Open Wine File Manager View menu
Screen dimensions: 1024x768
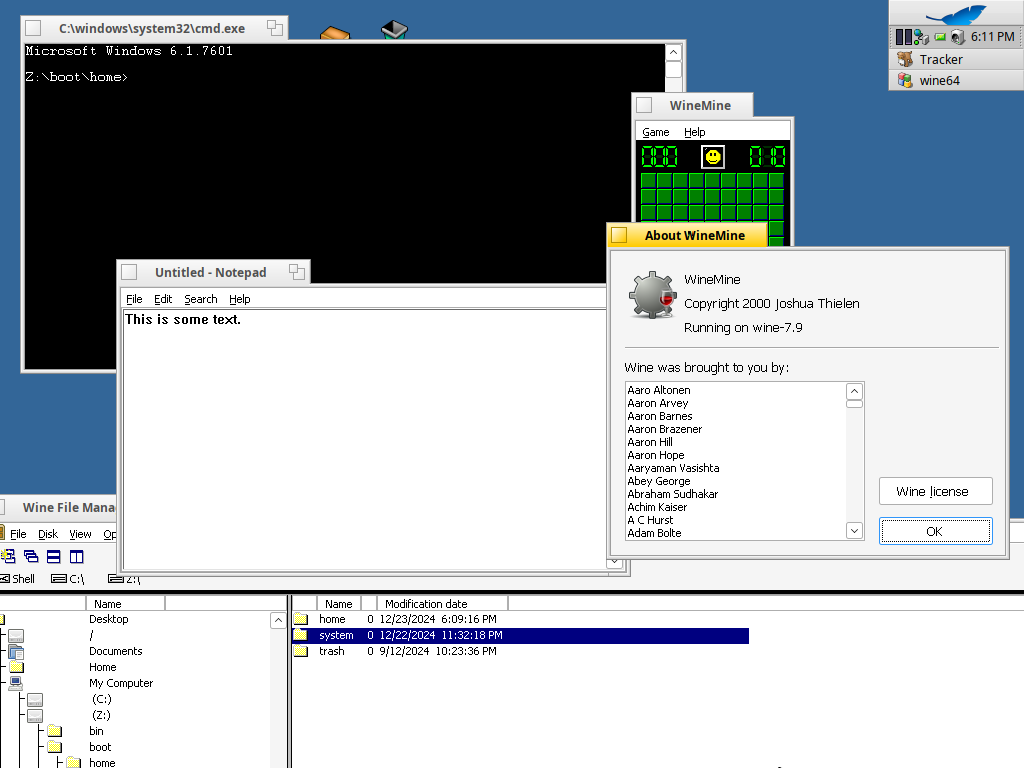[x=80, y=534]
